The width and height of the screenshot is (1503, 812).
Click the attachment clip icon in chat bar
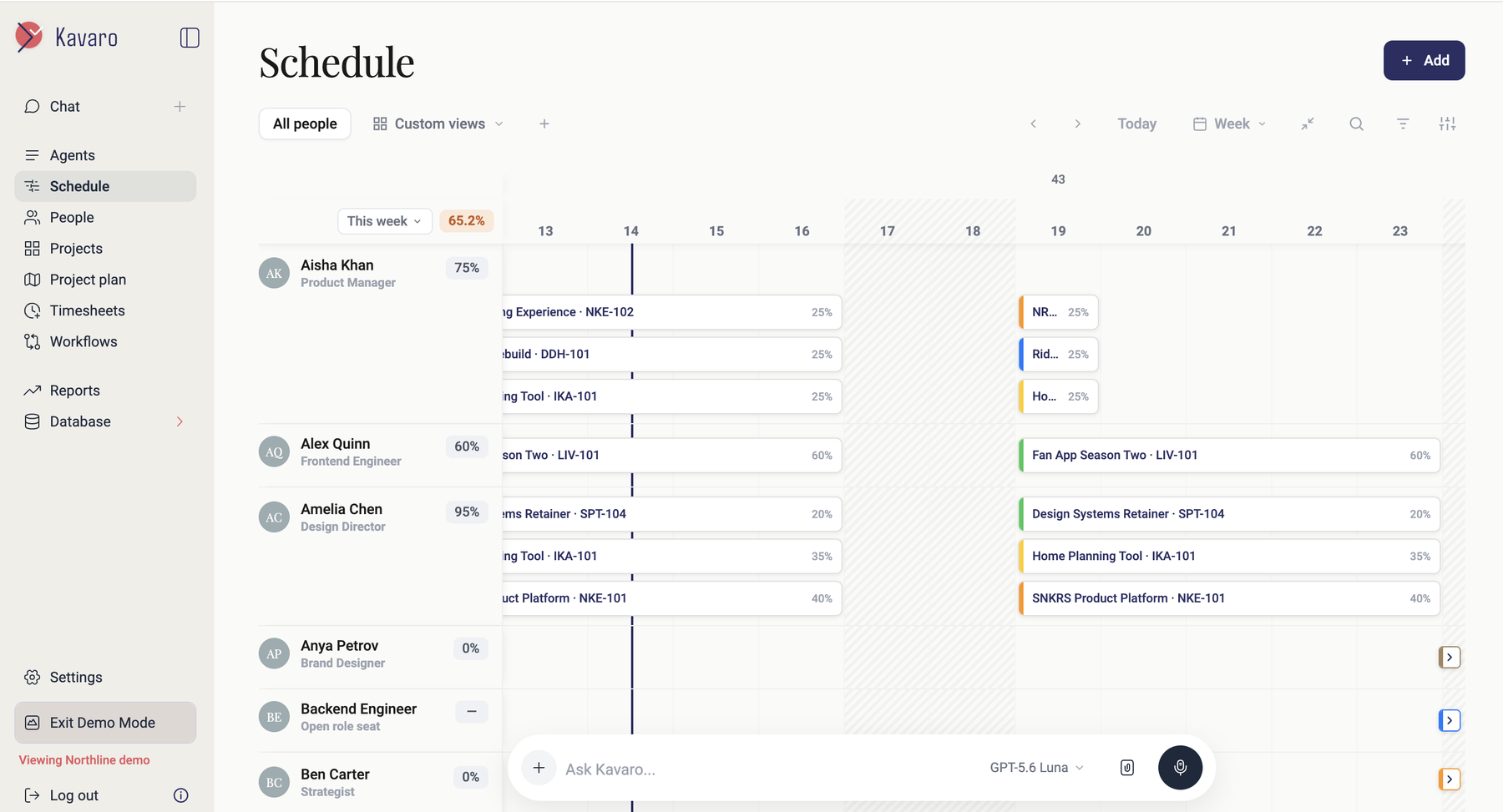point(1126,767)
